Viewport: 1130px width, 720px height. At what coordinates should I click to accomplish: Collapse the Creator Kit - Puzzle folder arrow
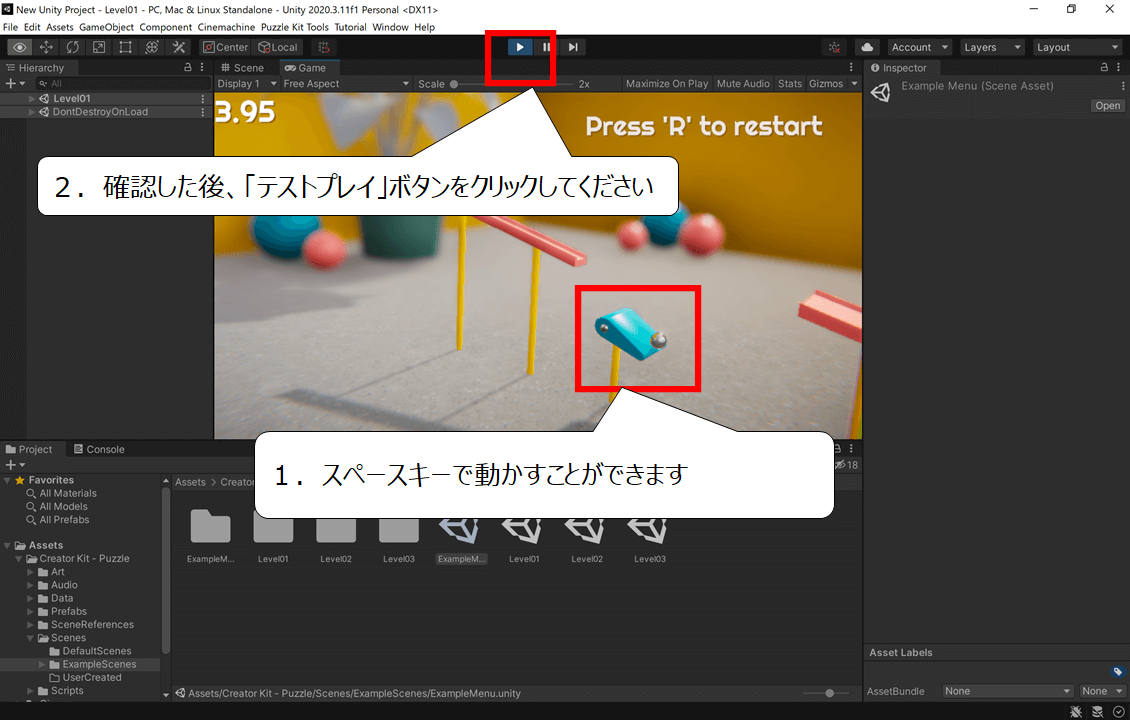coord(19,559)
